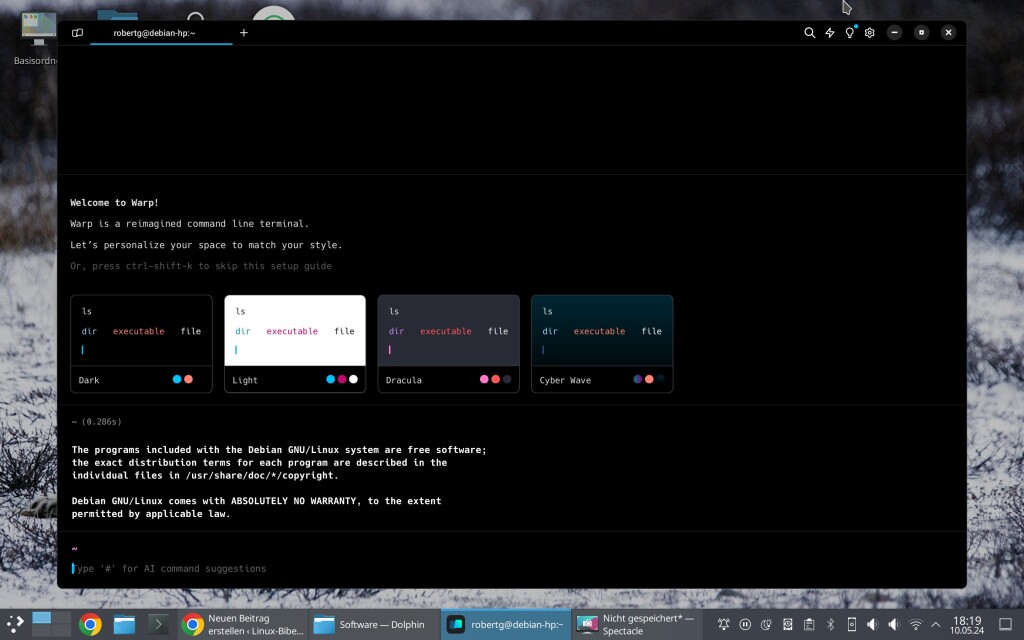
Task: Click the show desktop icon
Action: (x=1006, y=625)
